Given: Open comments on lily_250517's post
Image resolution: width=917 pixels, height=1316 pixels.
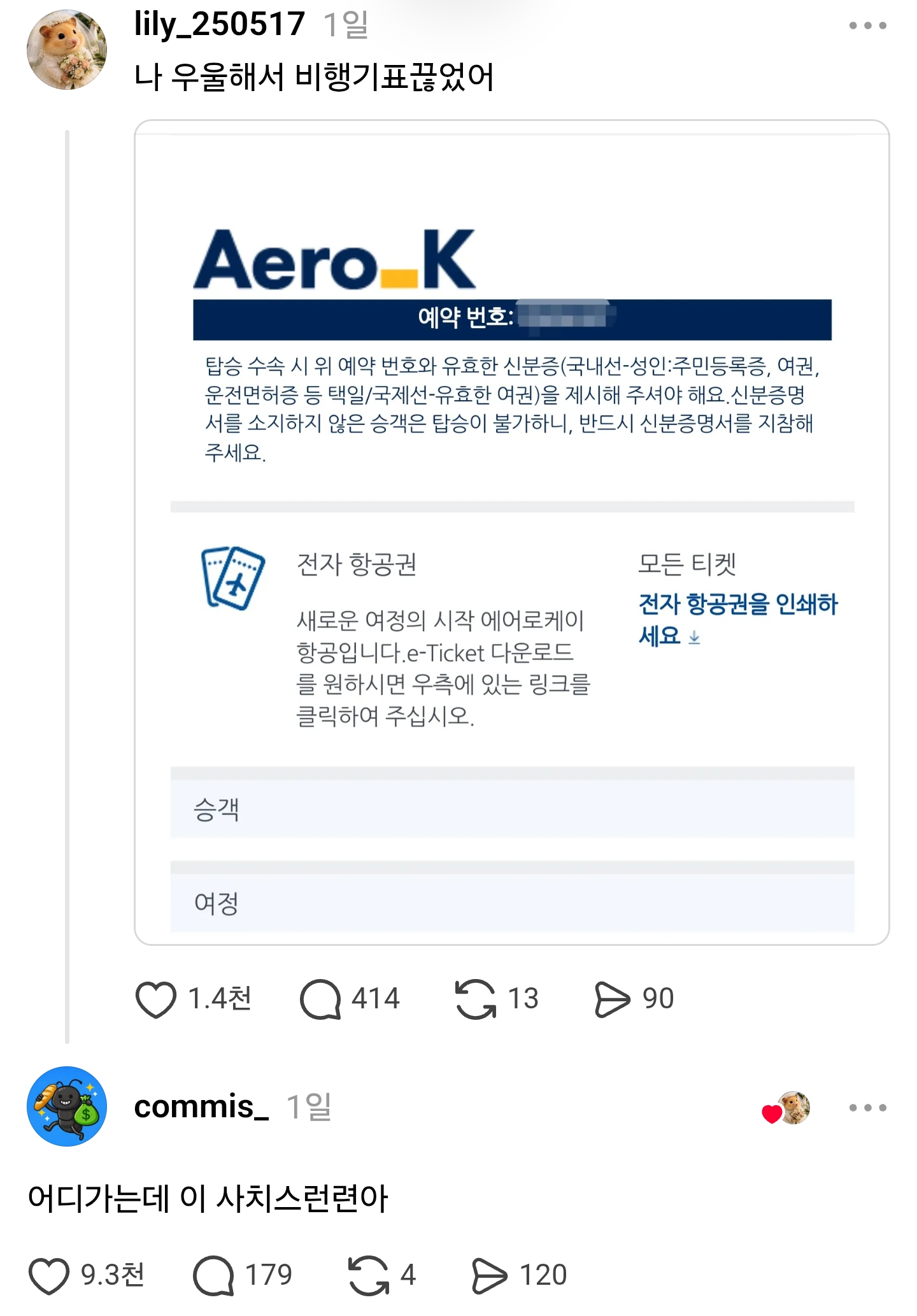Looking at the screenshot, I should coord(320,999).
